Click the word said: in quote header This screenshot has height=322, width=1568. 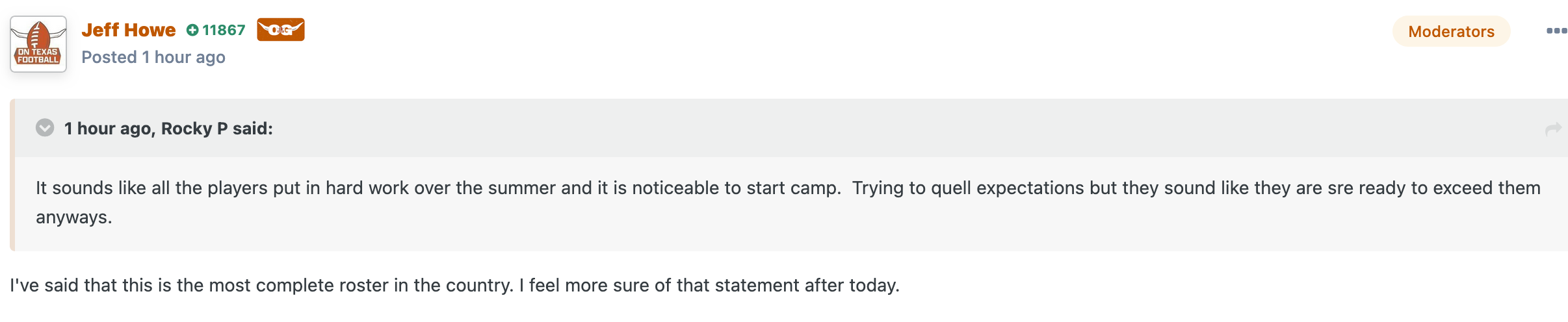pyautogui.click(x=253, y=129)
